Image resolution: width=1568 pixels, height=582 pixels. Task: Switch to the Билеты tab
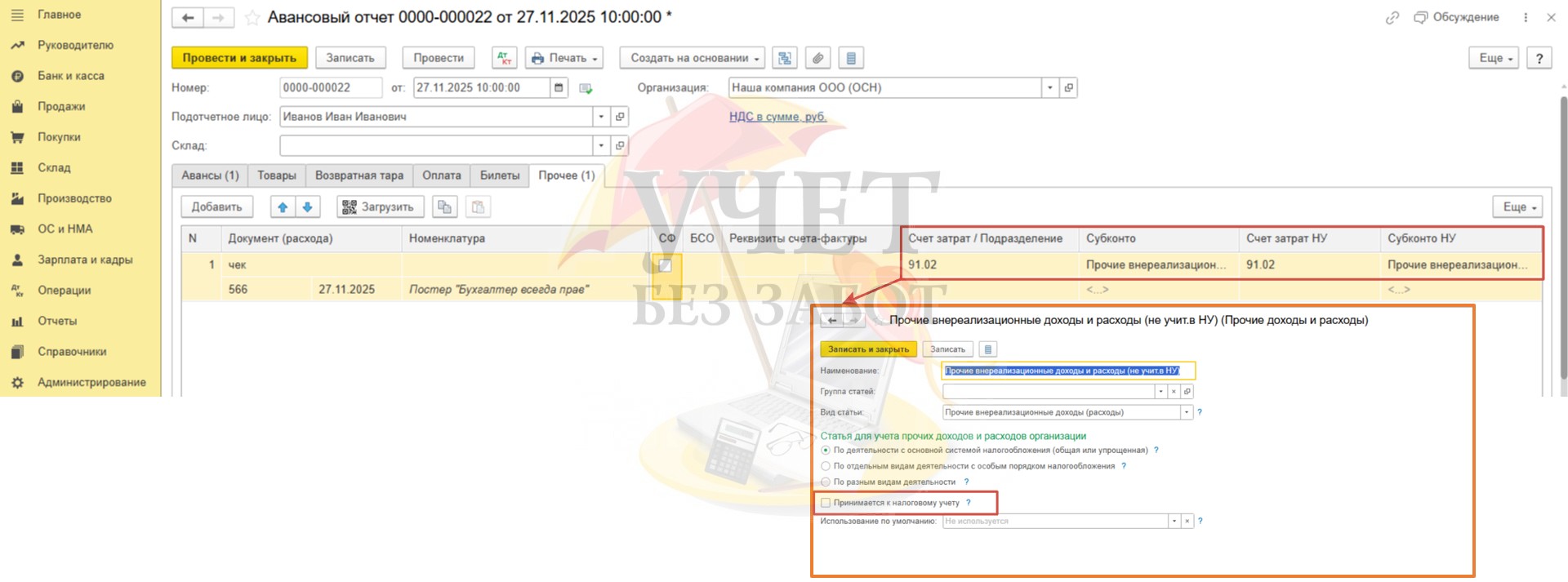click(x=500, y=175)
